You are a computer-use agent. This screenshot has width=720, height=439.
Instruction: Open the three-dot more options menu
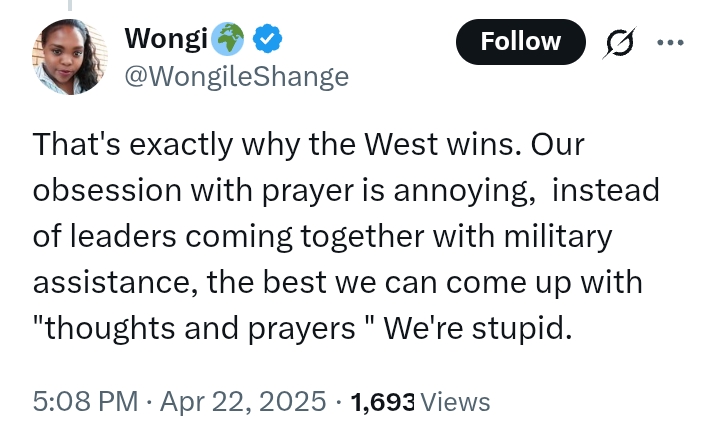click(670, 43)
